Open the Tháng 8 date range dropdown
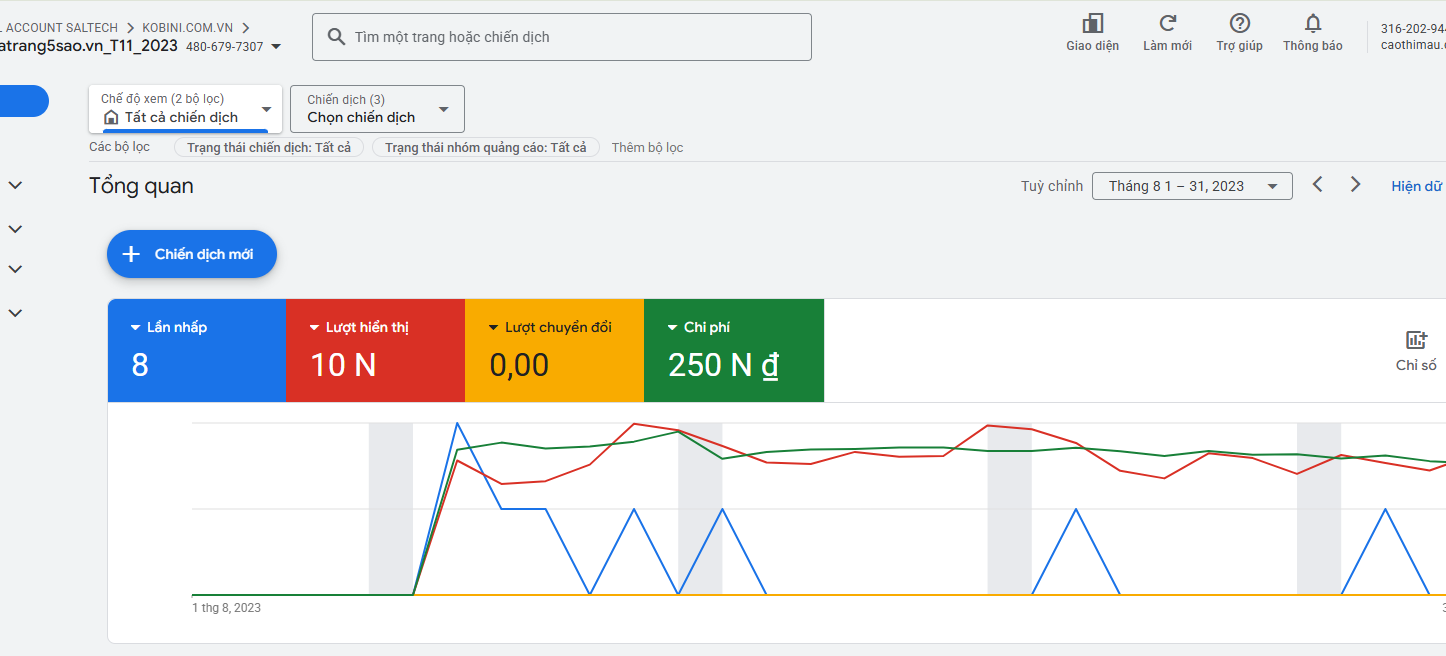1446x656 pixels. pos(1192,186)
